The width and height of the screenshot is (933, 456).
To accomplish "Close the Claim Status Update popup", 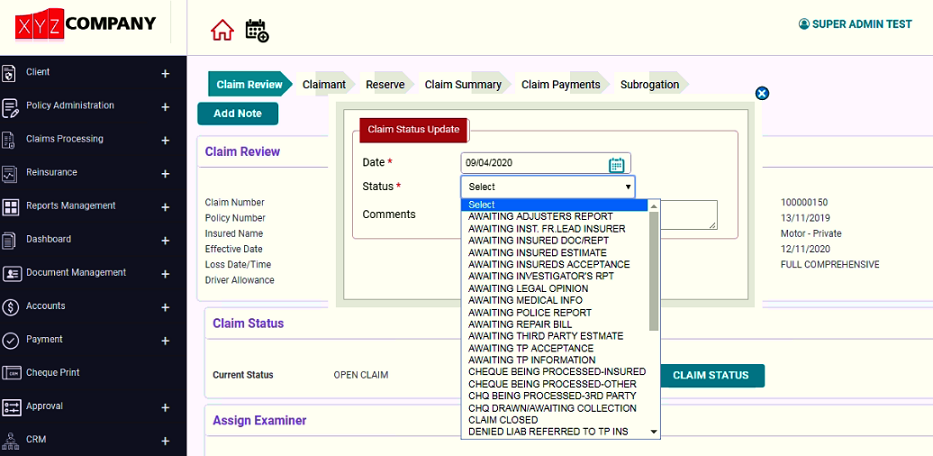I will (762, 93).
